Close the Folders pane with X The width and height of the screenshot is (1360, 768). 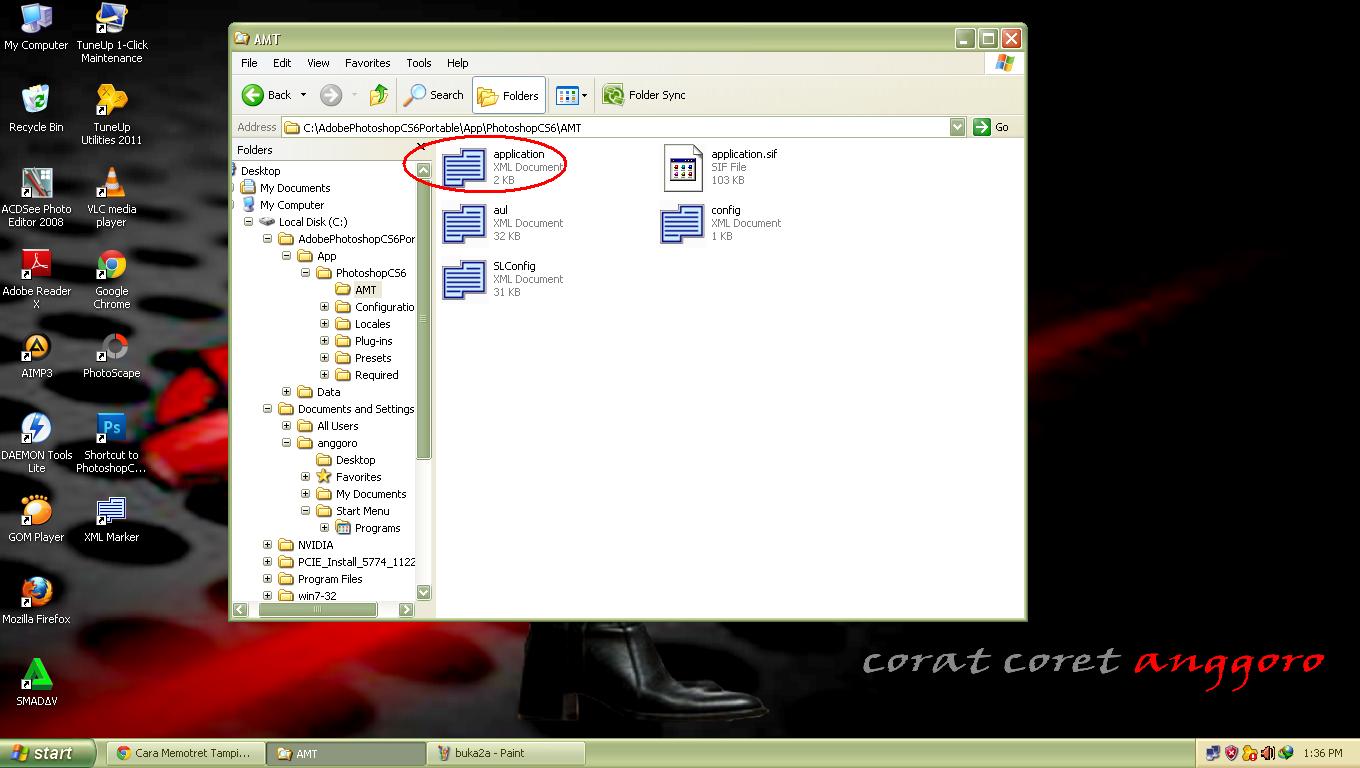coord(421,146)
